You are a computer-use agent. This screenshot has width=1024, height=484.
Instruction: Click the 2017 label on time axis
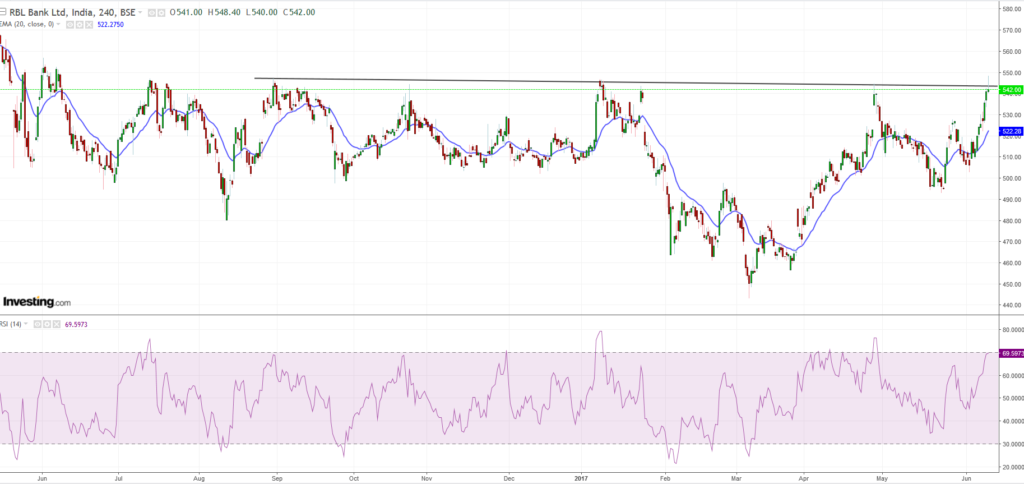[x=582, y=477]
